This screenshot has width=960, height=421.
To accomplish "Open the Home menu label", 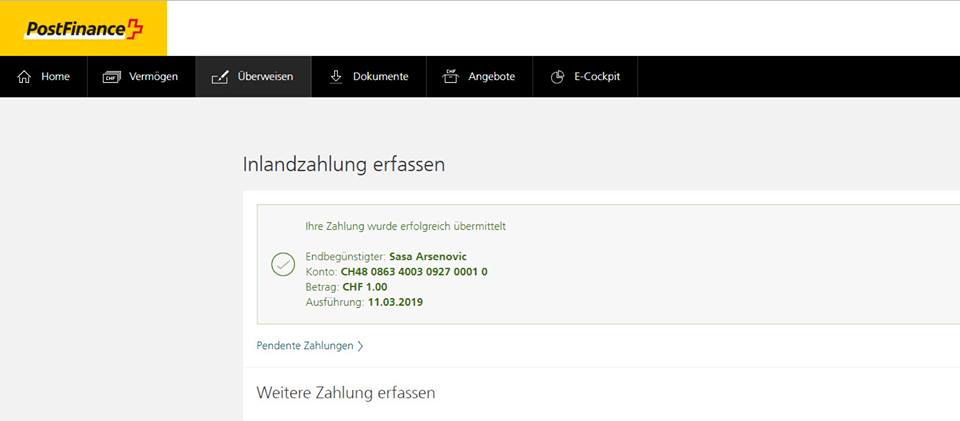I will pyautogui.click(x=55, y=77).
